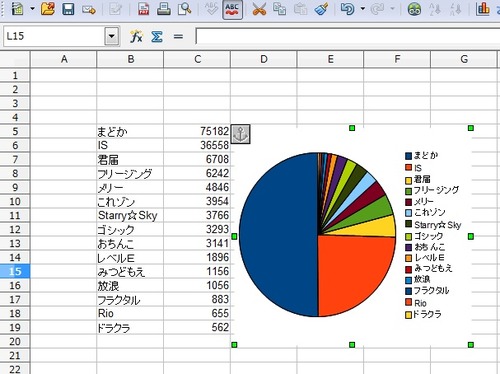Select column header C

(x=197, y=59)
